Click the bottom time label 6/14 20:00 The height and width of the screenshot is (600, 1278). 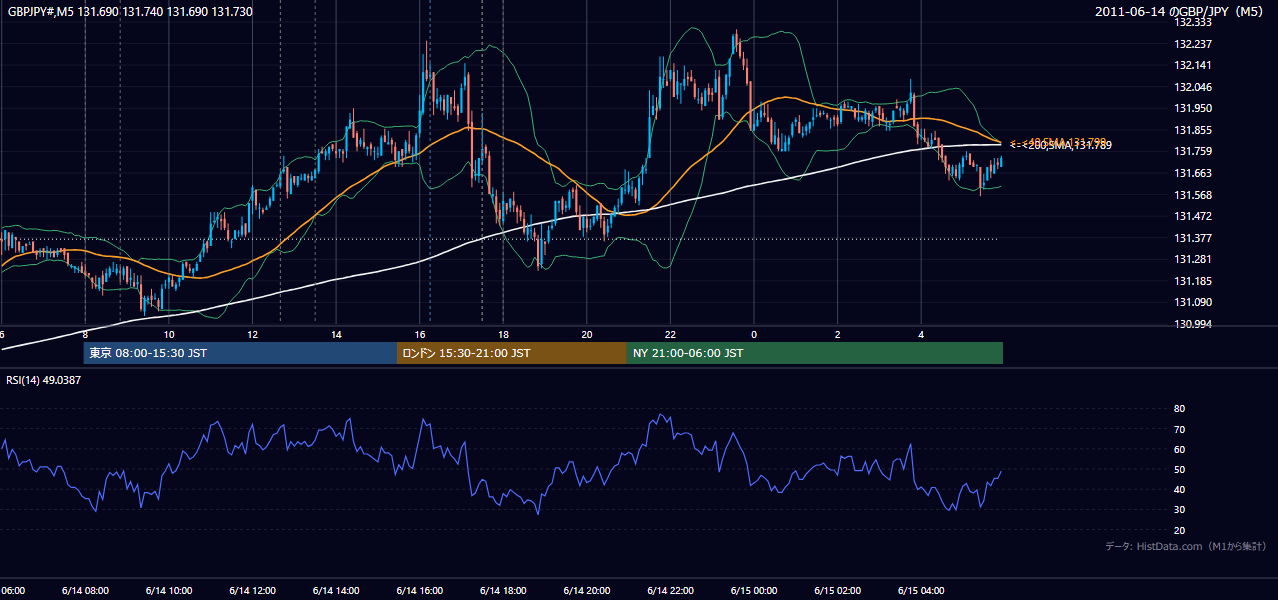586,591
